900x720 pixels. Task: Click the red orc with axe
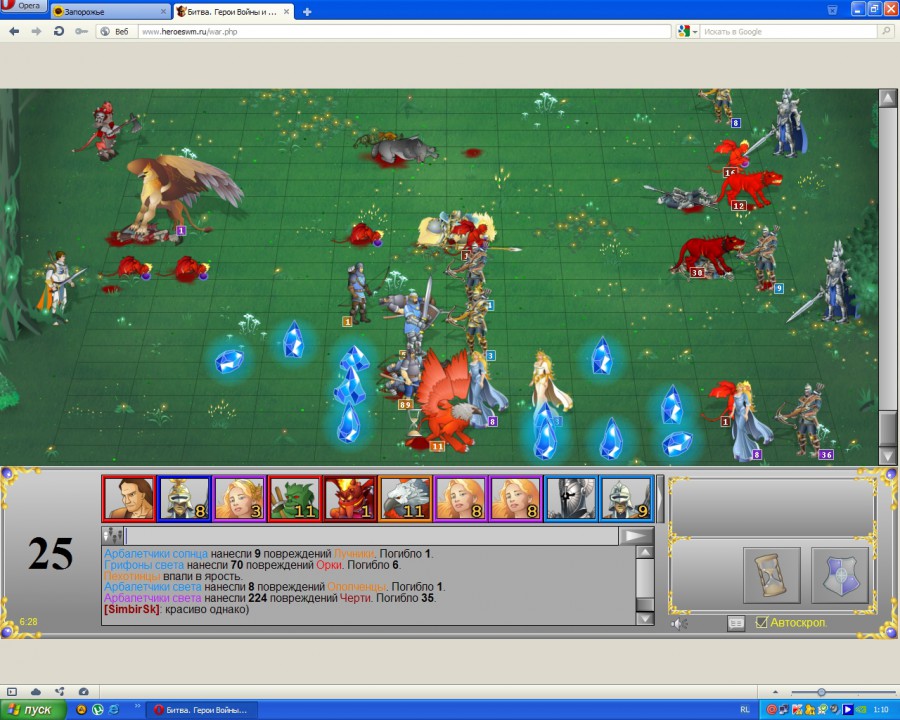click(x=109, y=131)
